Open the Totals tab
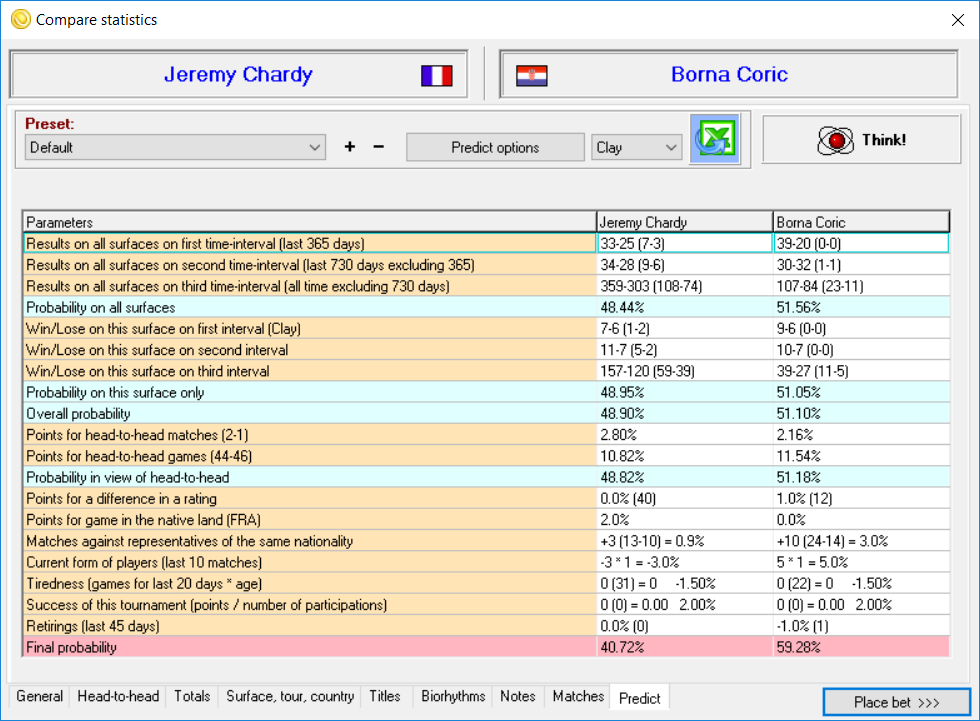980x721 pixels. [192, 696]
